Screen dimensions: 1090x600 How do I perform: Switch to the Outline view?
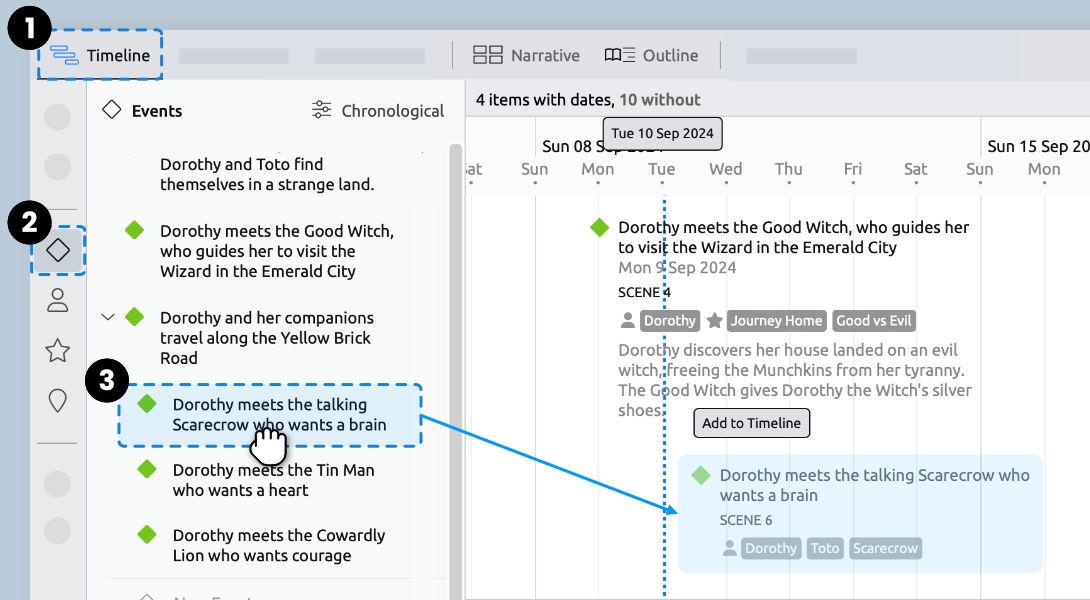click(x=651, y=55)
